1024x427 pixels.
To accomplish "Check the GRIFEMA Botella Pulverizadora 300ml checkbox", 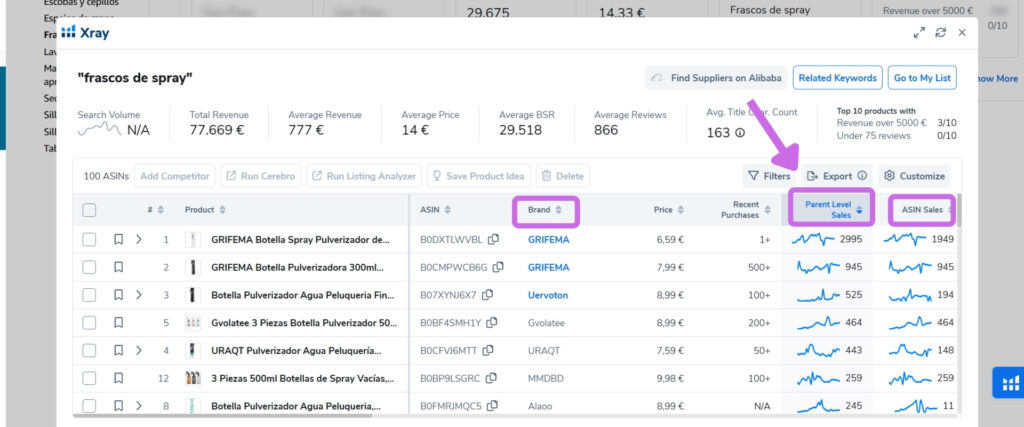I will (89, 267).
